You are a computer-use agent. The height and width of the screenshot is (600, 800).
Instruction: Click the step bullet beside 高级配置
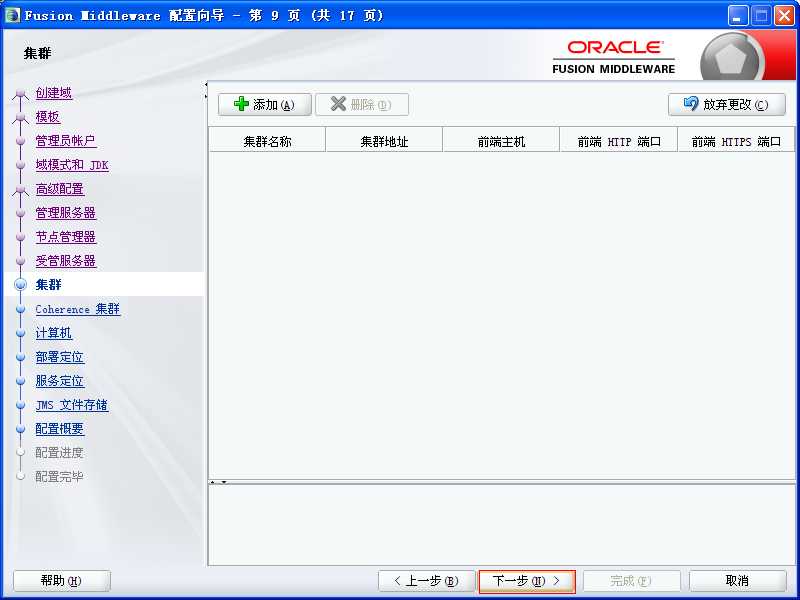coord(20,190)
